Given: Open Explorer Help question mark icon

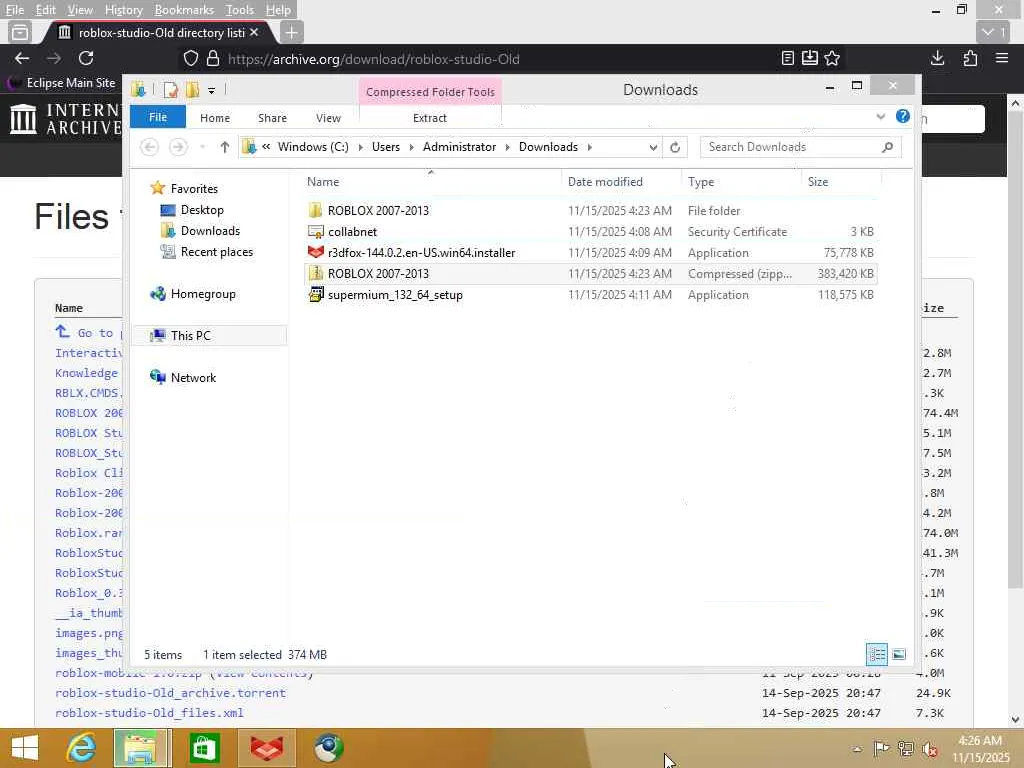Looking at the screenshot, I should 903,116.
